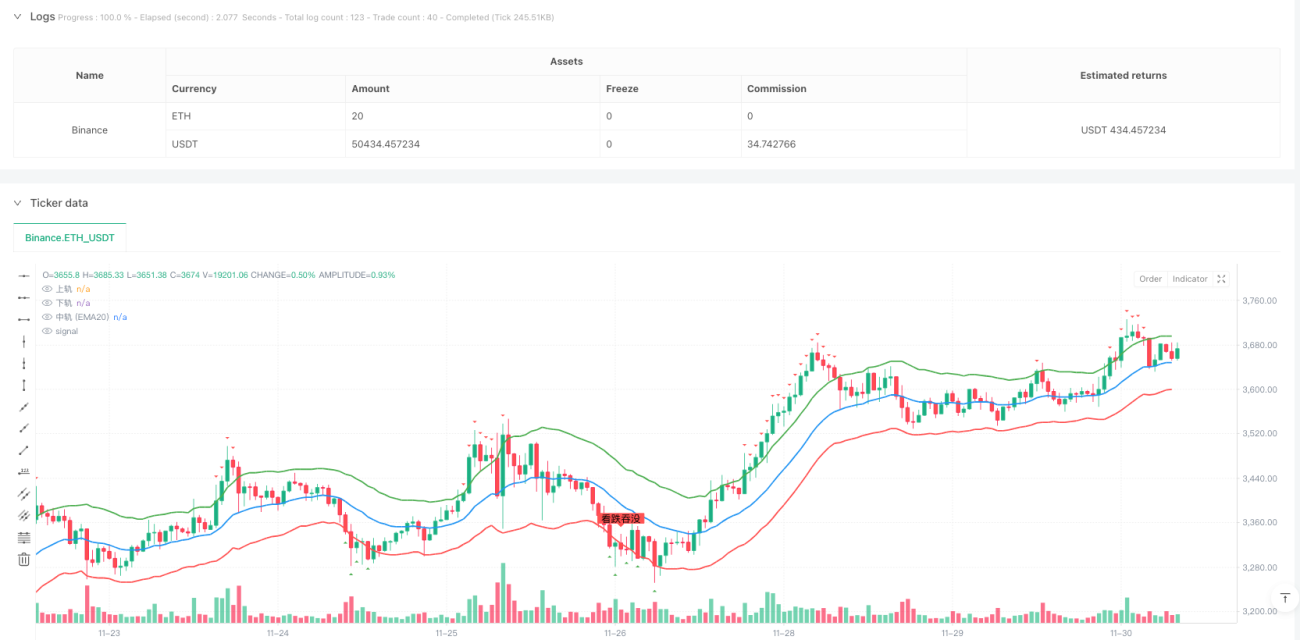The height and width of the screenshot is (640, 1300).
Task: Select the parallel lines drawing tool
Action: 24,494
